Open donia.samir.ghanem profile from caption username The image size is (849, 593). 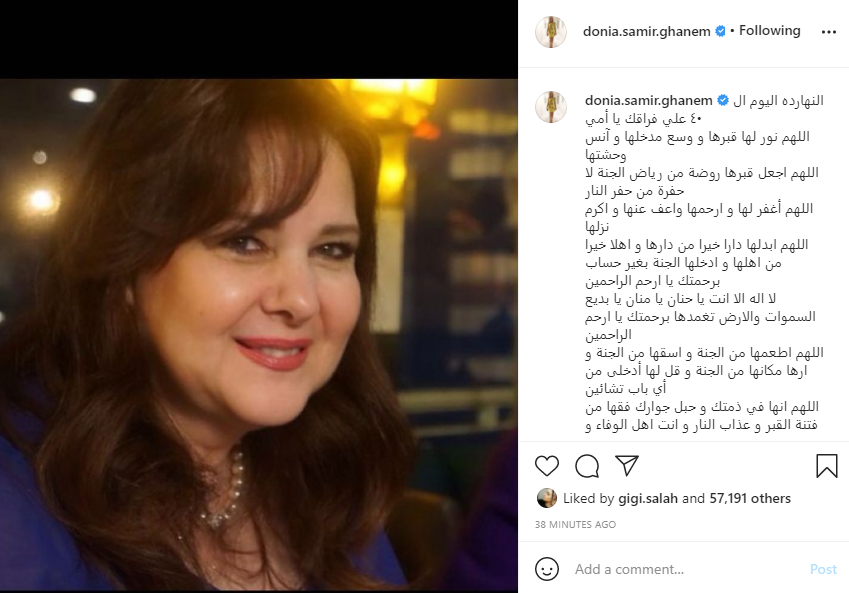coord(649,101)
